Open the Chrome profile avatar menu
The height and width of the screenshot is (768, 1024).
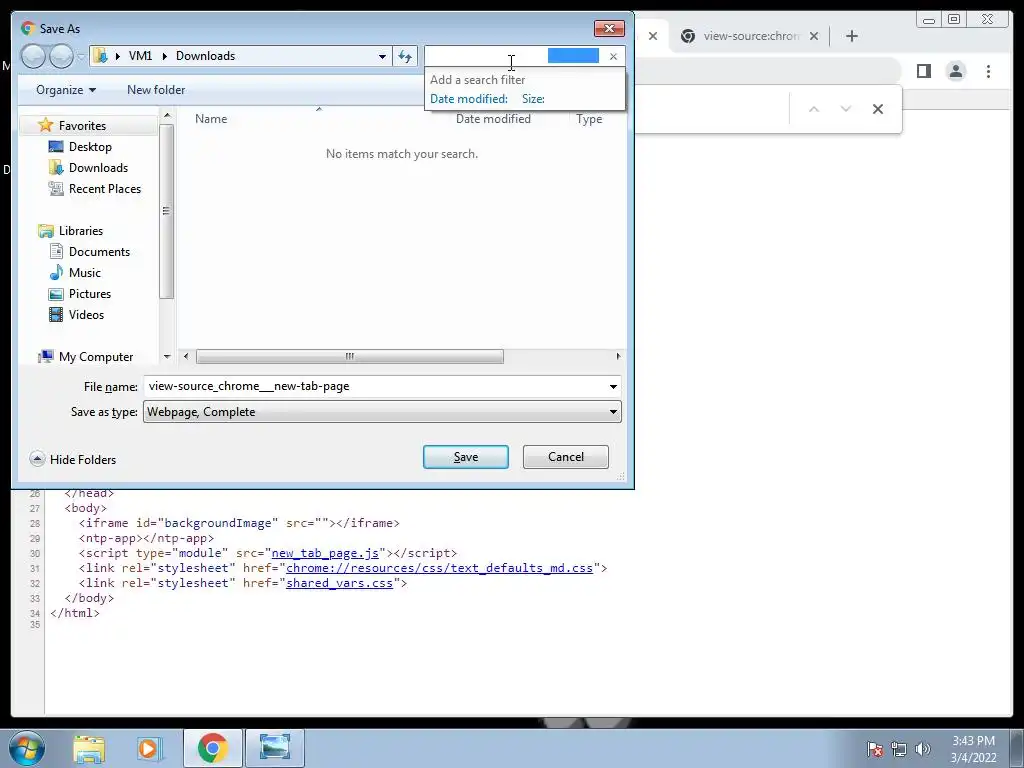click(955, 71)
